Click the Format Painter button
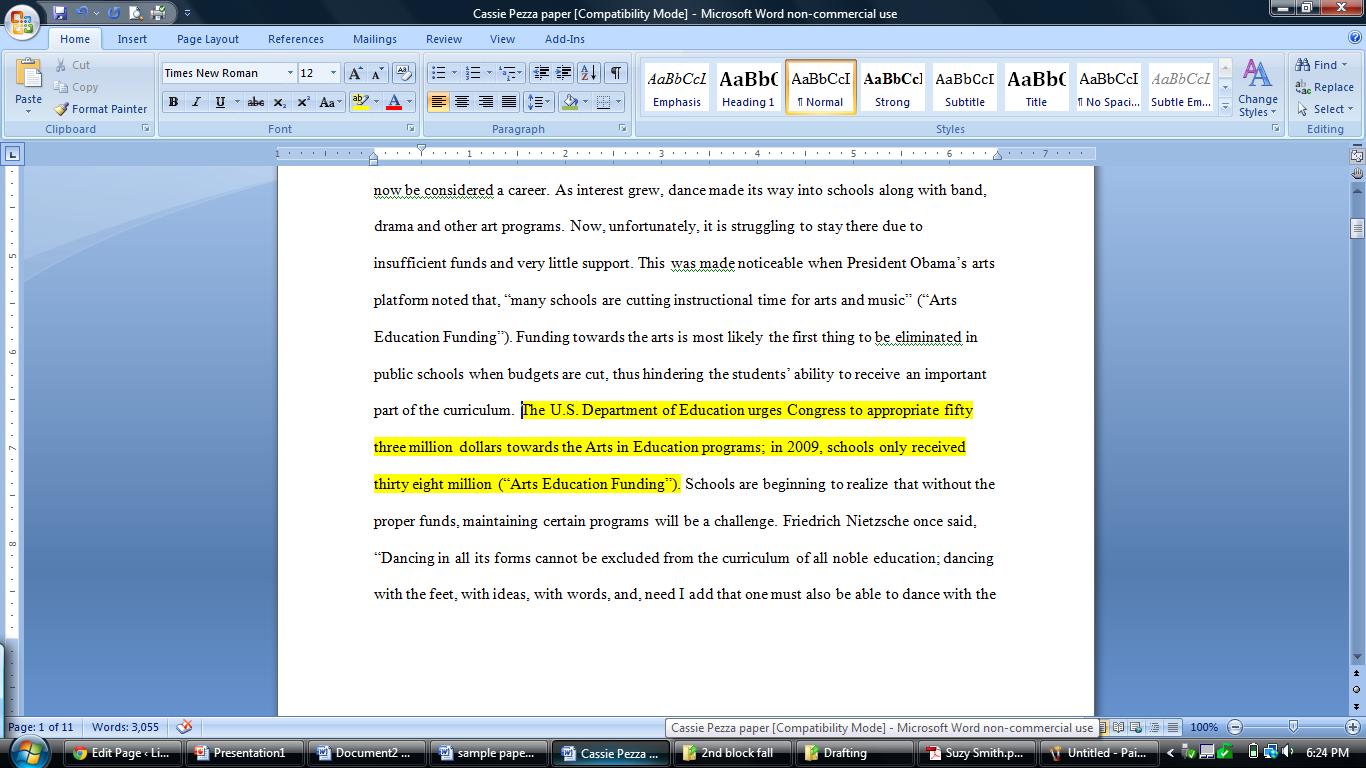Image resolution: width=1366 pixels, height=768 pixels. (x=100, y=109)
